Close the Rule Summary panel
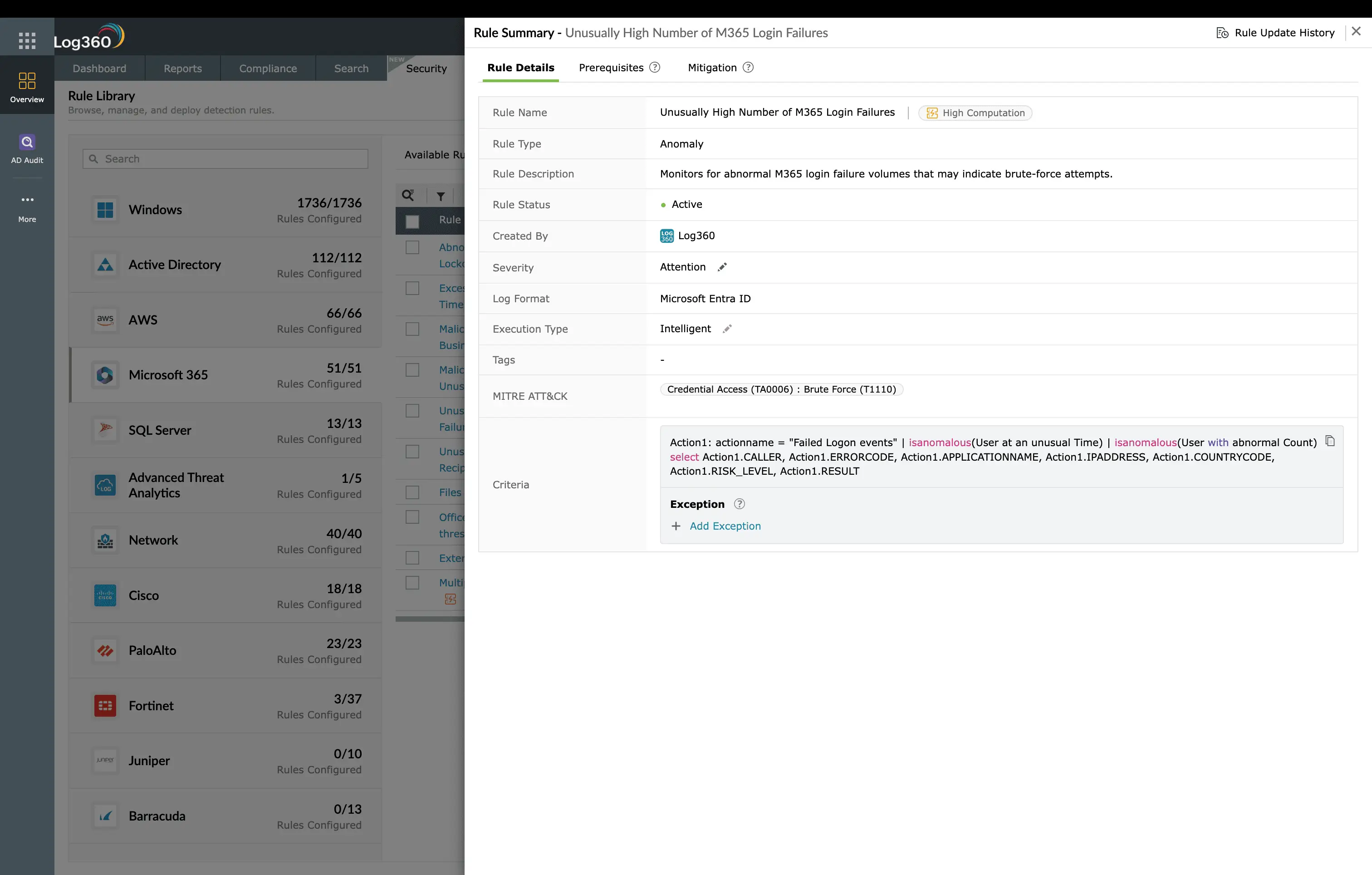 tap(1356, 31)
